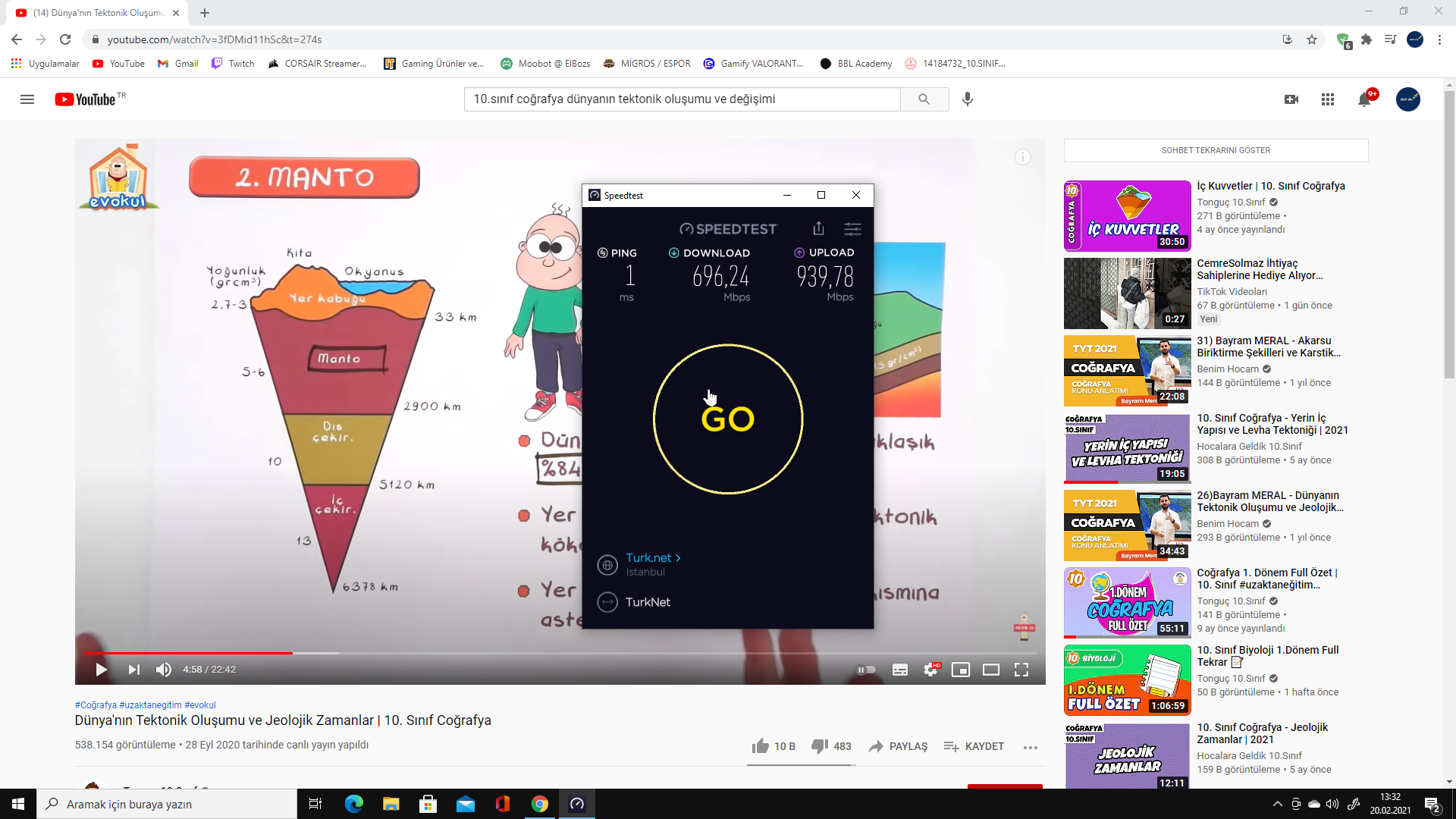
Task: Open video info card icon
Action: coord(1023,157)
